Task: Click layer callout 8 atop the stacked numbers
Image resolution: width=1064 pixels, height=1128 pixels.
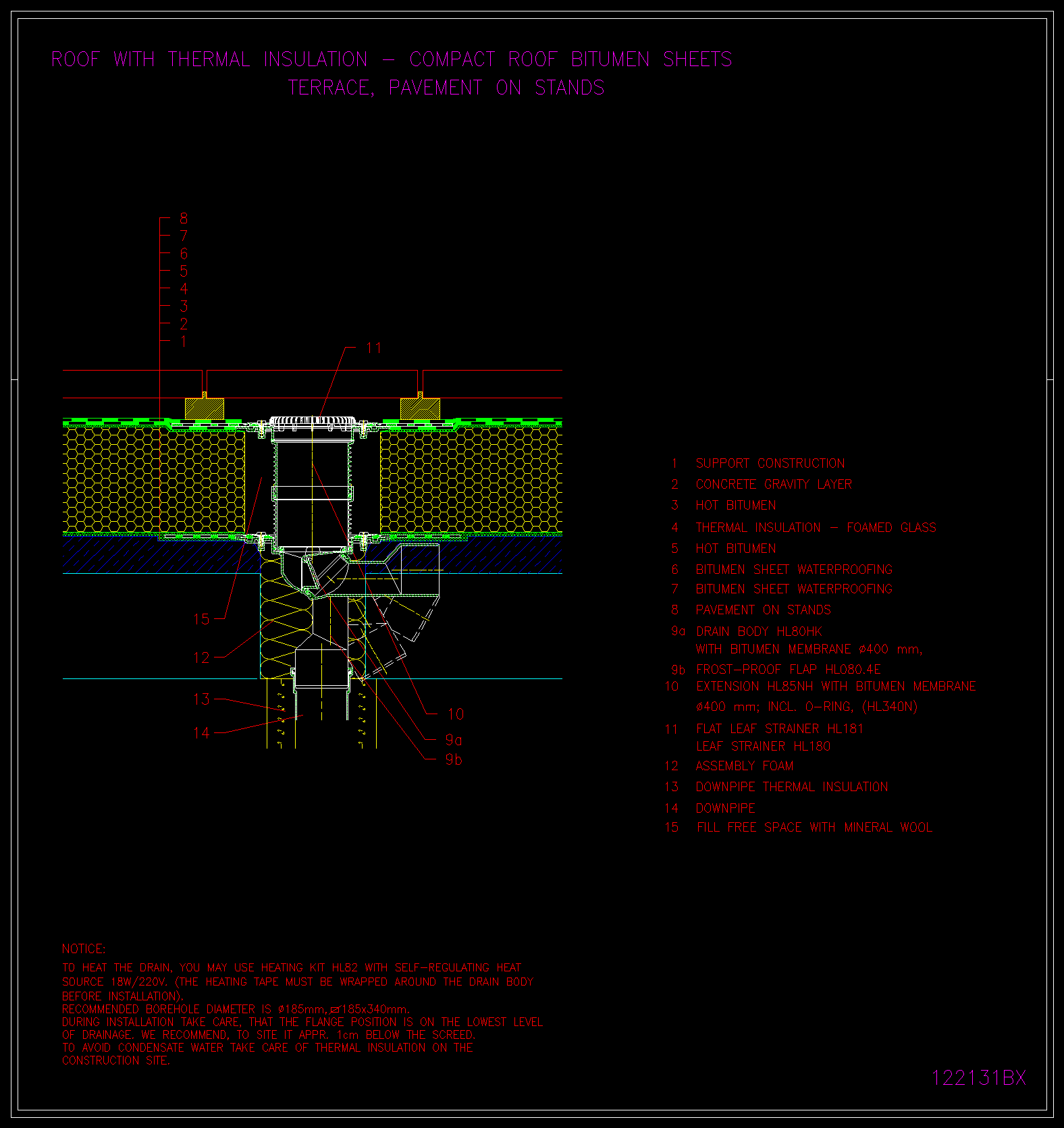Action: [184, 219]
